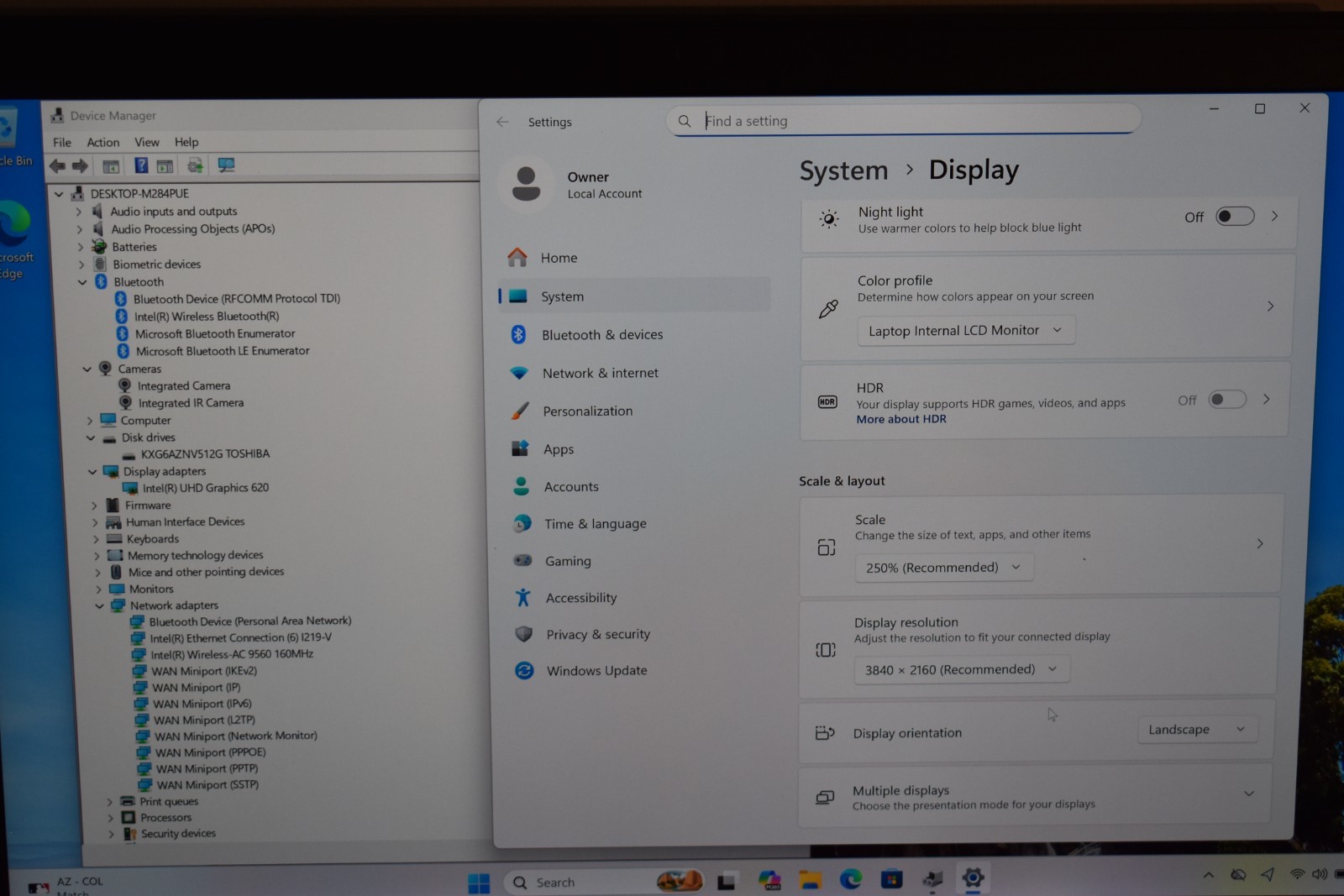Click the volume icon in system tray
1344x896 pixels.
click(1320, 874)
